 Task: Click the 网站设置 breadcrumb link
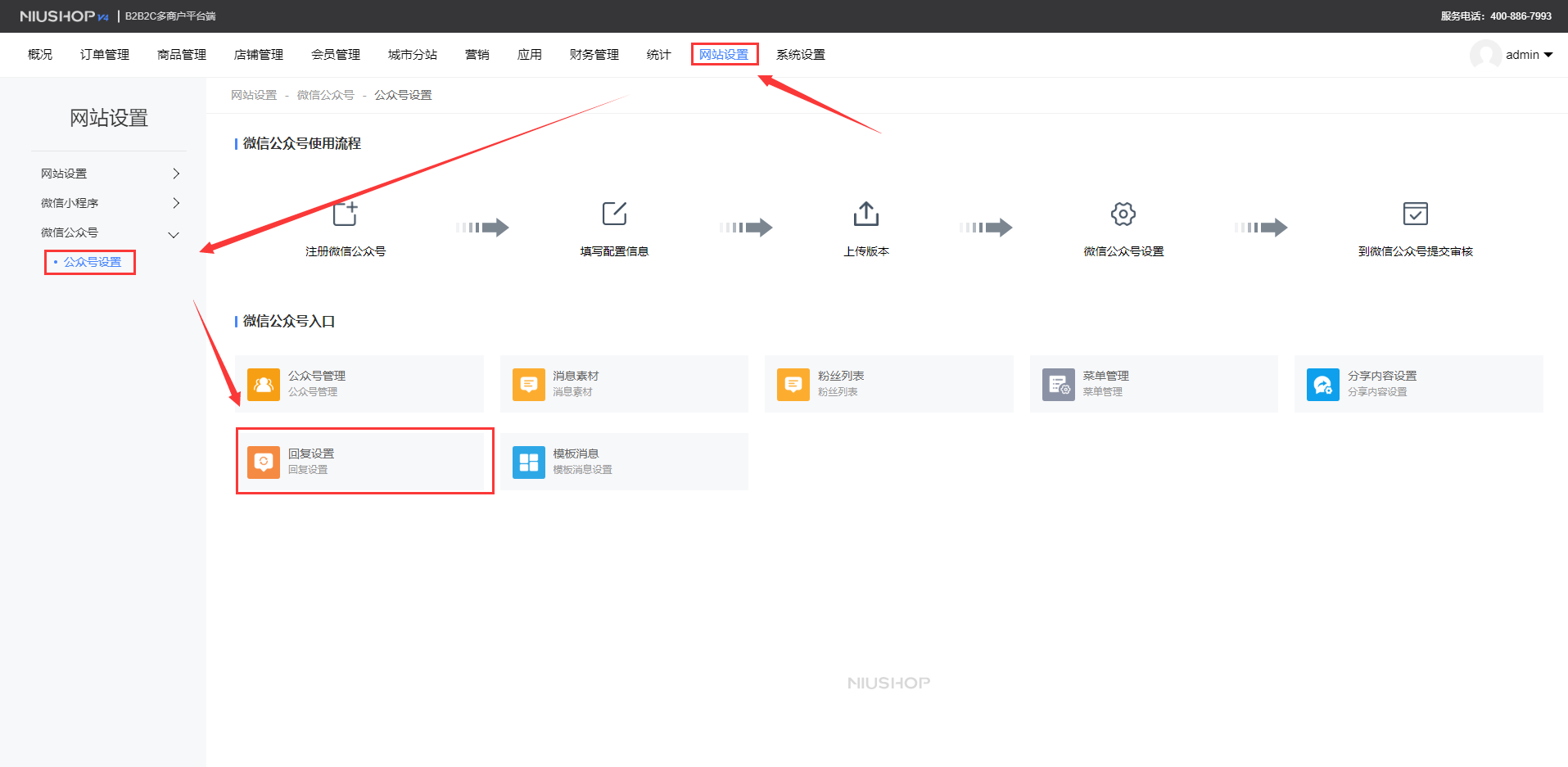[x=254, y=95]
